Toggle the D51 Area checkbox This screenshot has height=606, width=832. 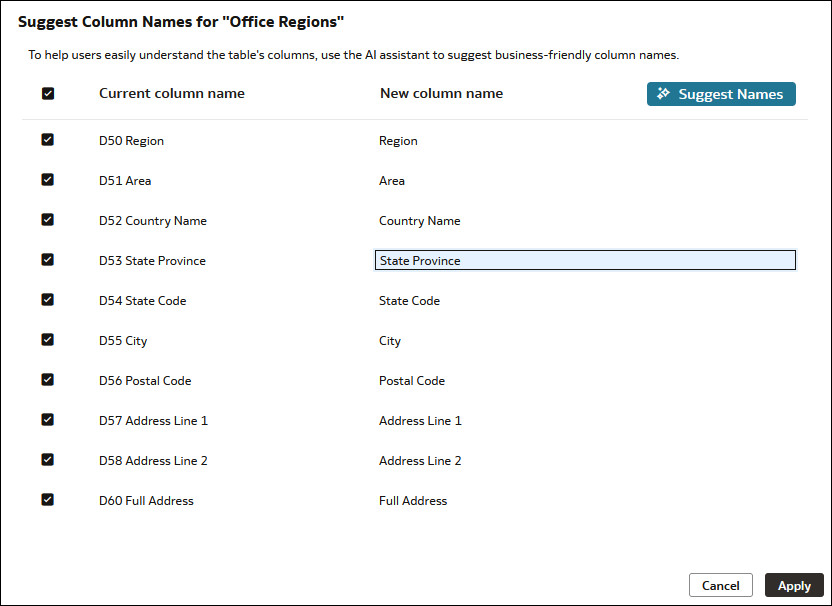pos(47,180)
